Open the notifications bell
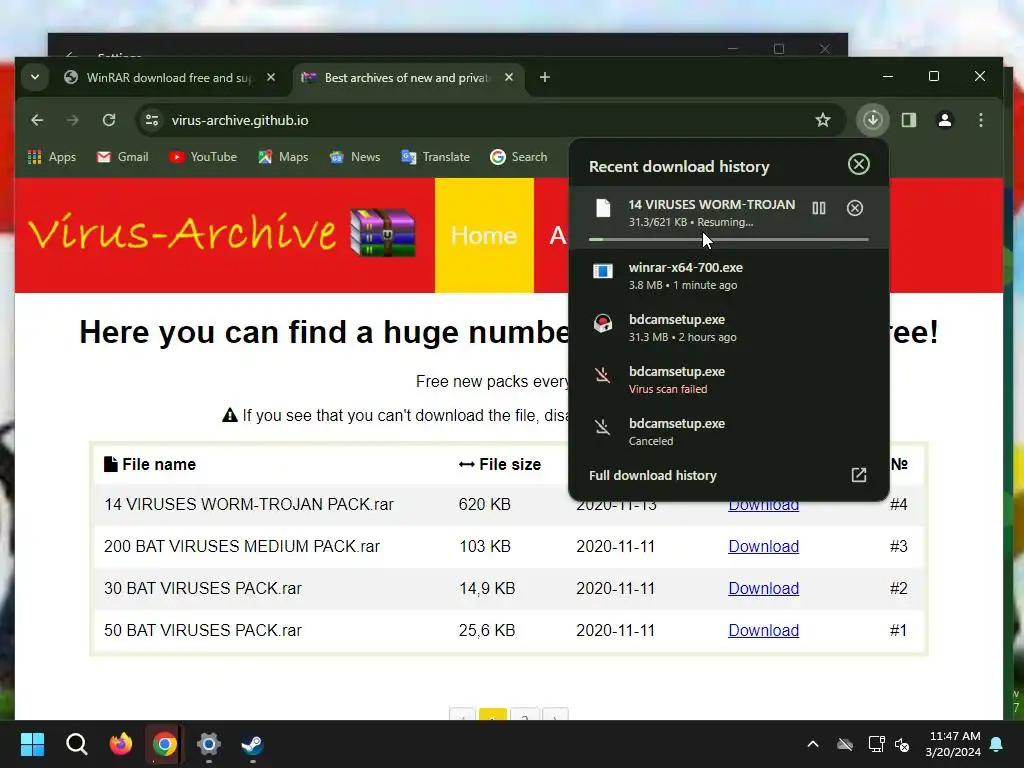 (x=997, y=744)
